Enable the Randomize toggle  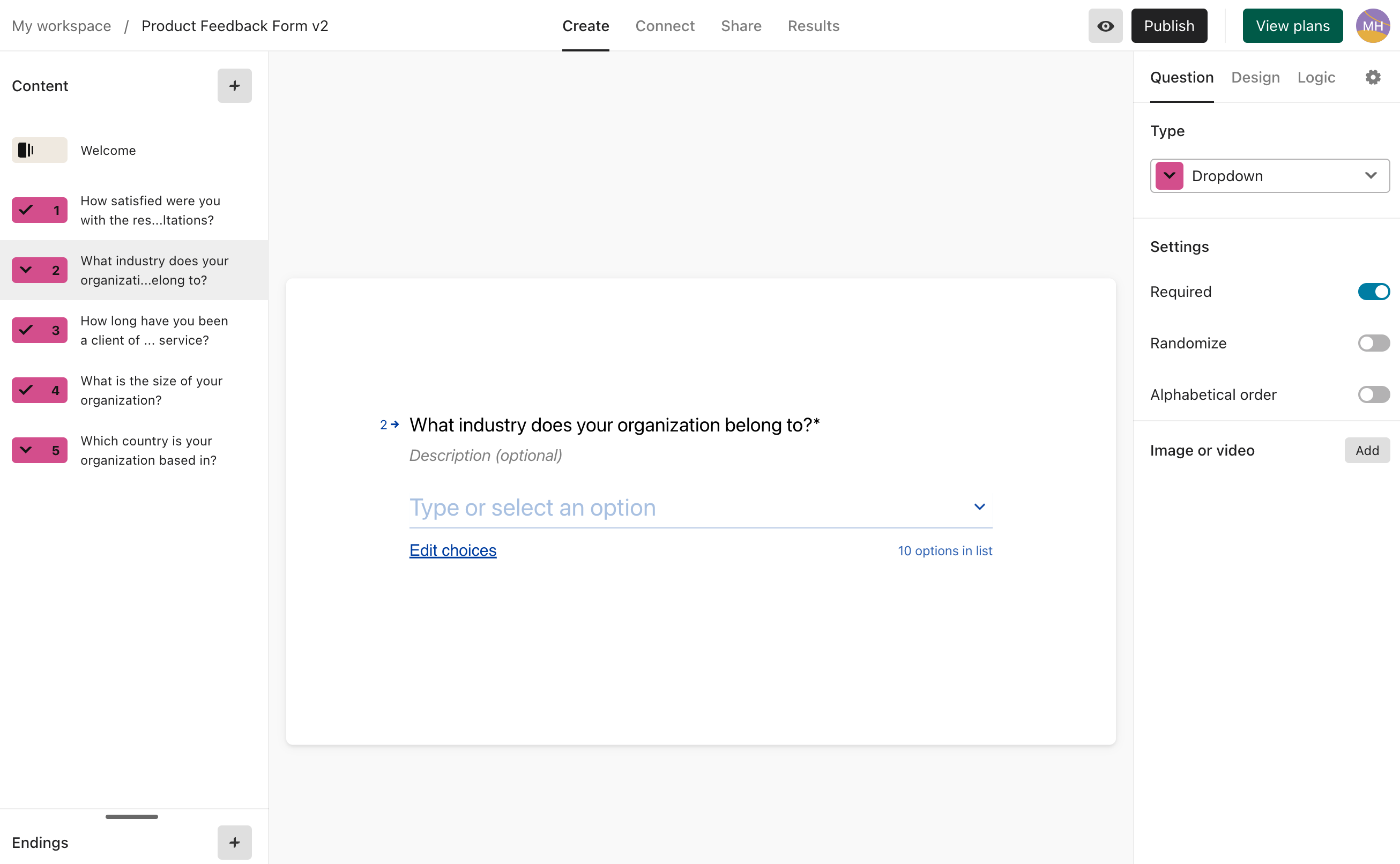click(1373, 343)
